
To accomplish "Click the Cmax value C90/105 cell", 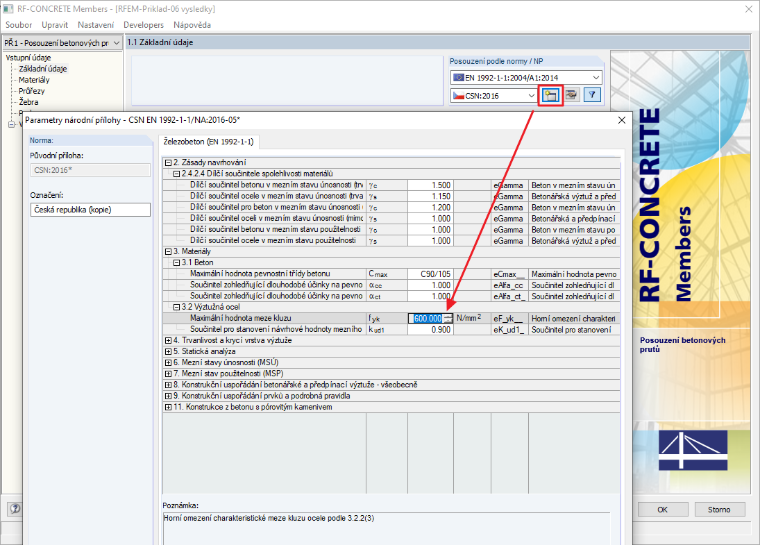I will [x=430, y=274].
